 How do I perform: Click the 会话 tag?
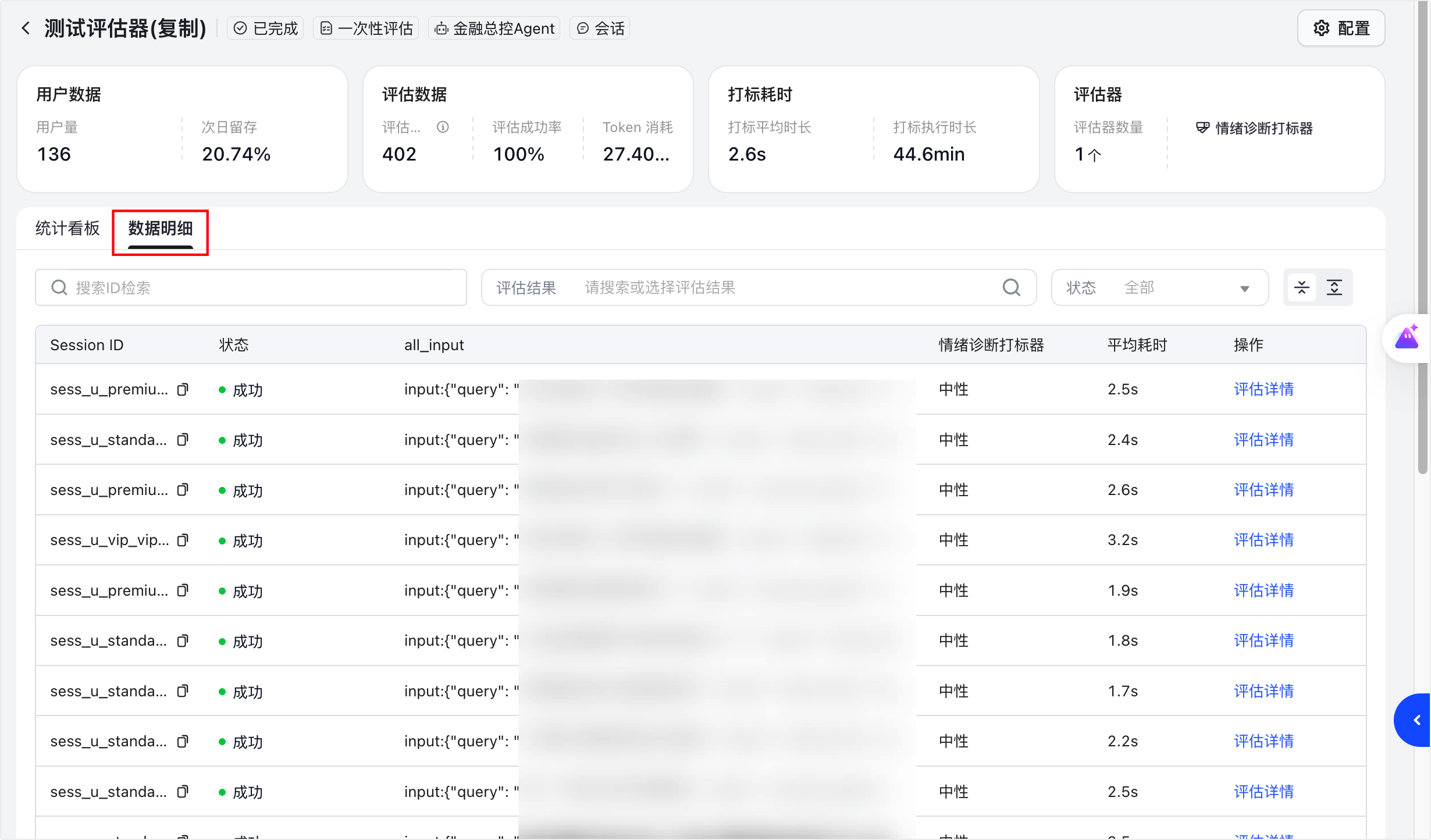point(600,28)
